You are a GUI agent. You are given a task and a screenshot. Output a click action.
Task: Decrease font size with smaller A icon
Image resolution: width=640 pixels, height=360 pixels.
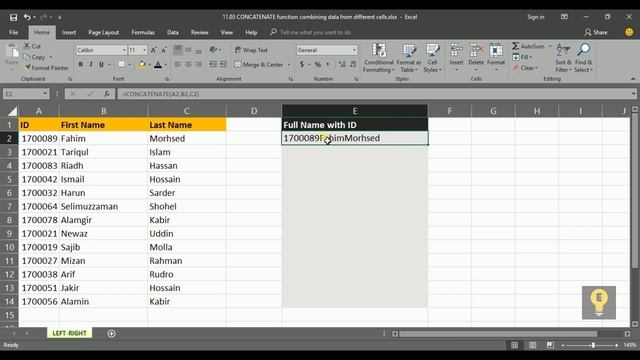point(164,50)
